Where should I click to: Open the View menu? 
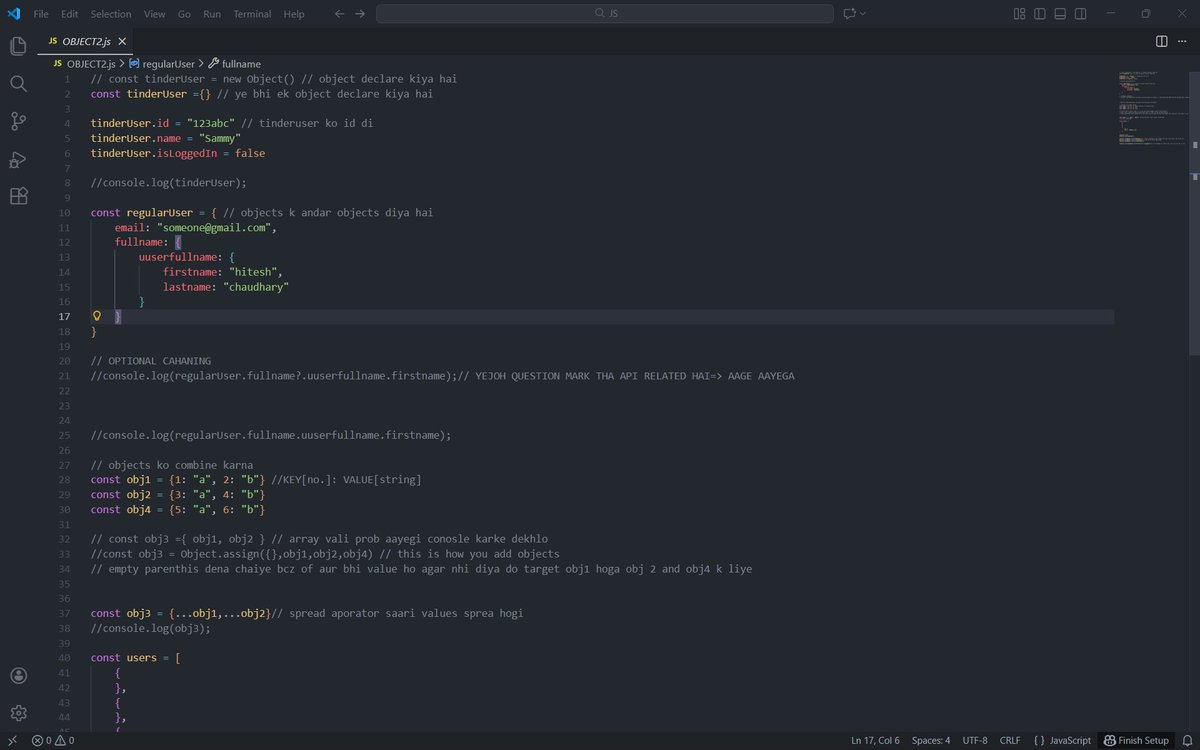point(154,14)
